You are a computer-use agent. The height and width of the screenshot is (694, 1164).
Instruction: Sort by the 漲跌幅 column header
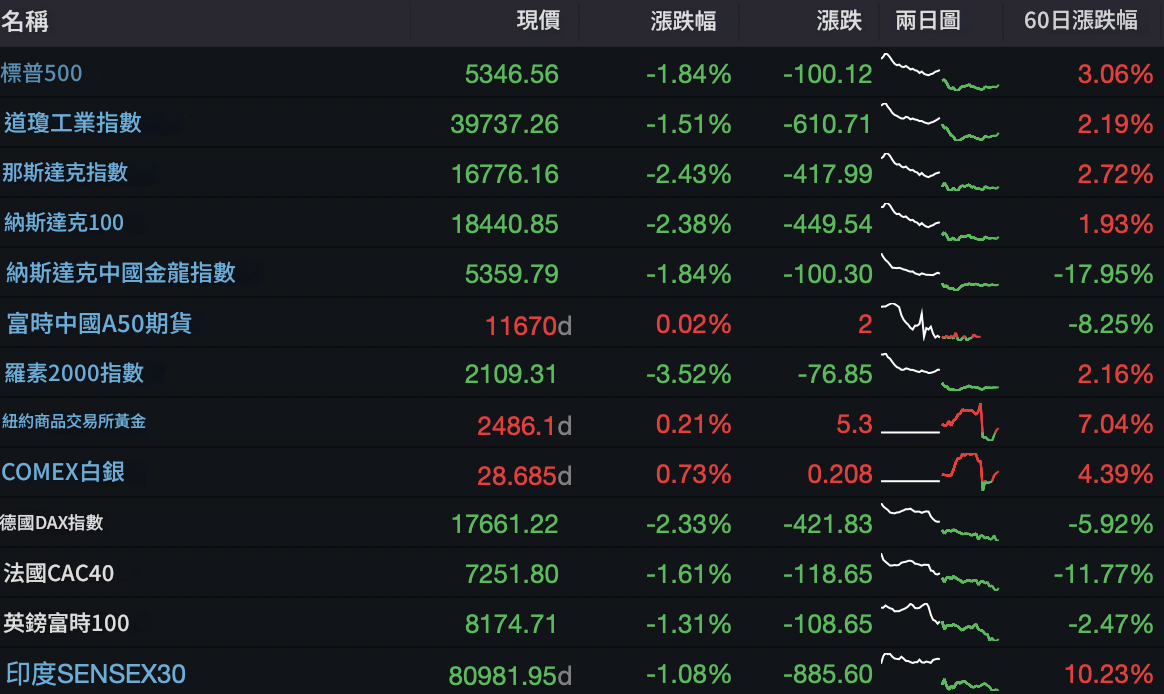pyautogui.click(x=684, y=21)
